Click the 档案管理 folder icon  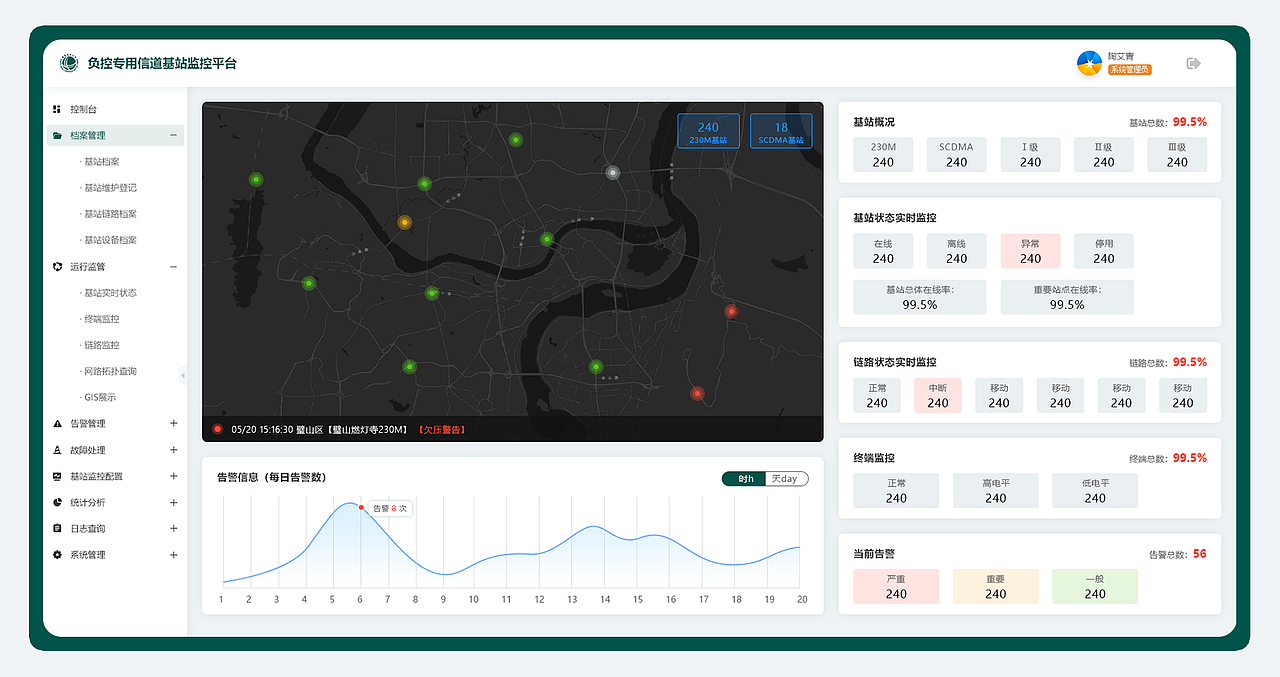pos(57,135)
